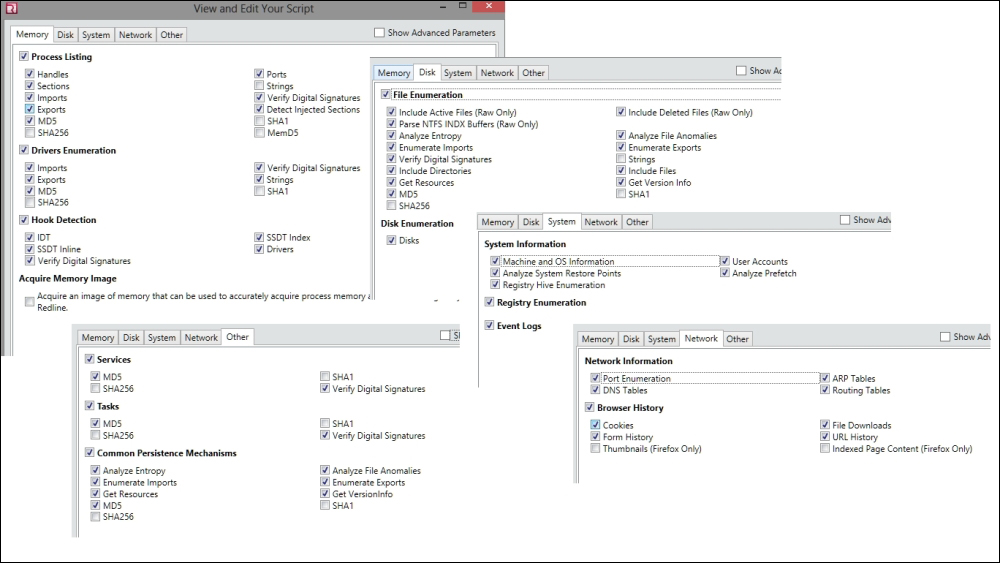Toggle SSDT Inline checkbox
The width and height of the screenshot is (1000, 563).
click(x=30, y=249)
